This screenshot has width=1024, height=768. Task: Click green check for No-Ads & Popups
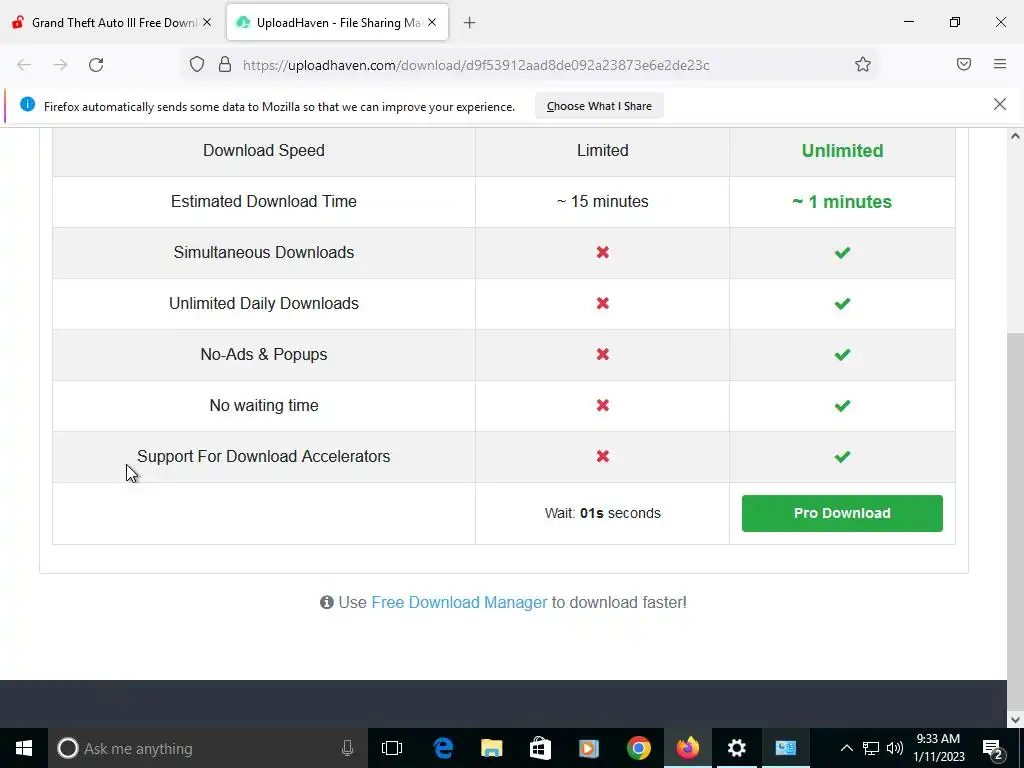[x=842, y=355]
